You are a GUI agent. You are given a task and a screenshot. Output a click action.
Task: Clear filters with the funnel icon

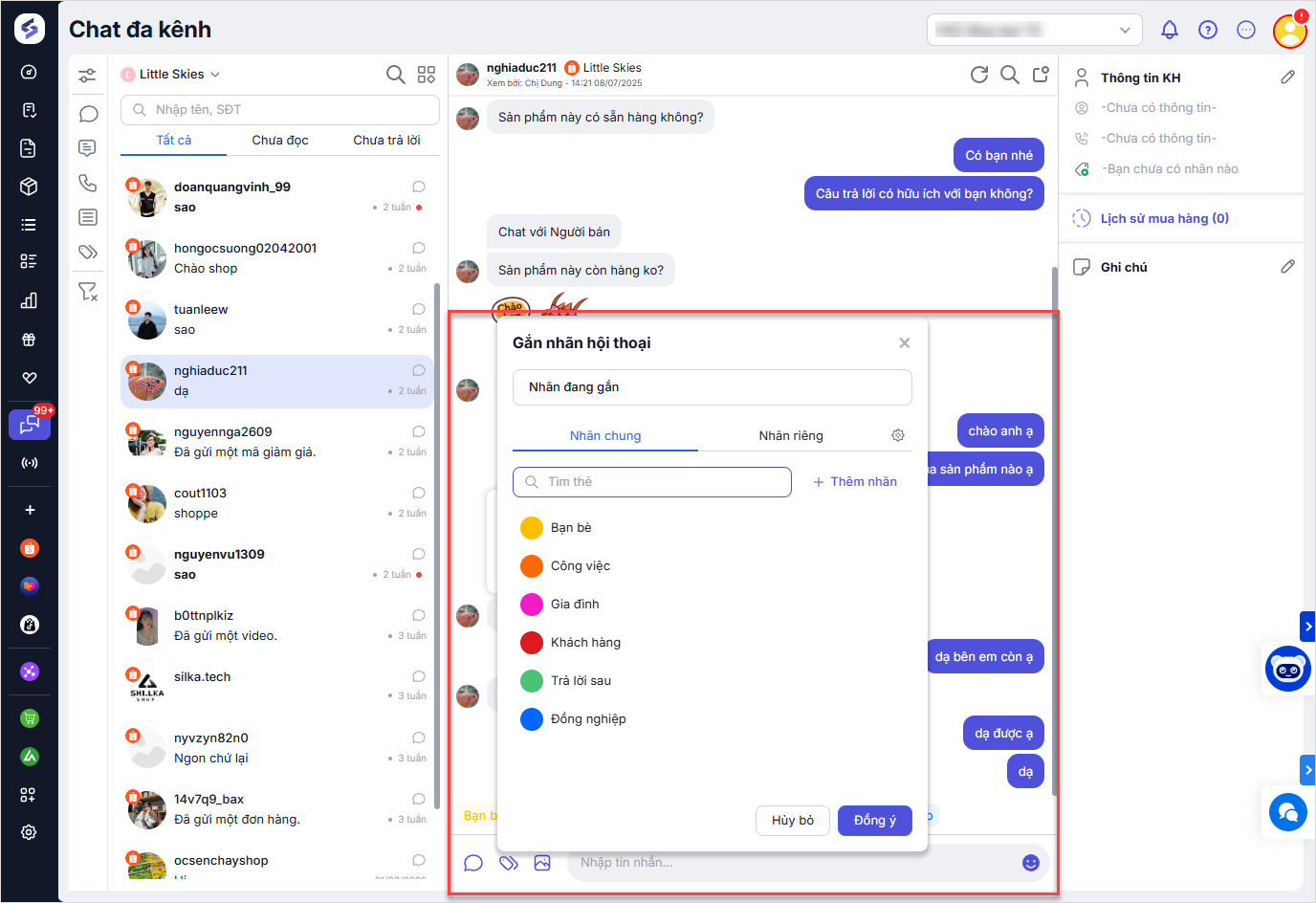pyautogui.click(x=88, y=291)
